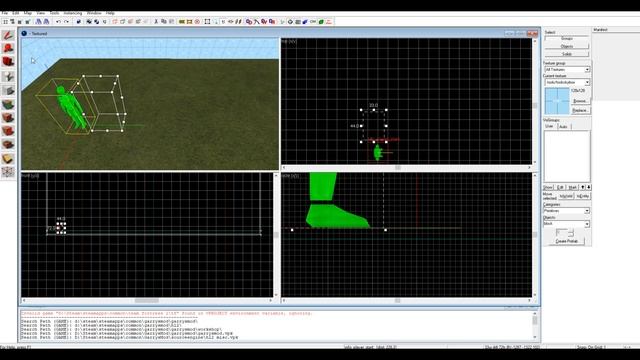Click the Replace texture button
The height and width of the screenshot is (360, 640).
(x=580, y=111)
